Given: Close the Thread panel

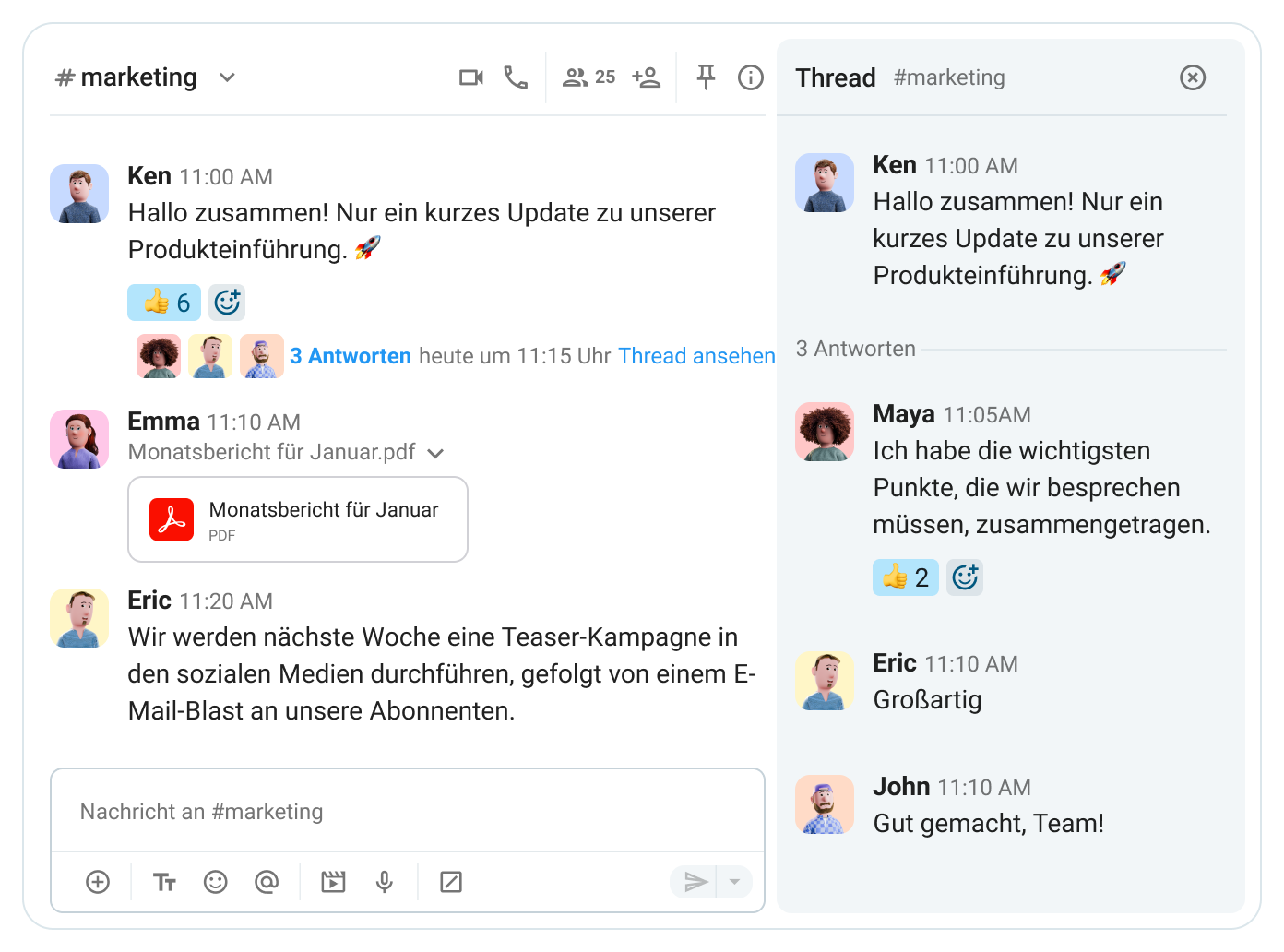Looking at the screenshot, I should 1193,77.
